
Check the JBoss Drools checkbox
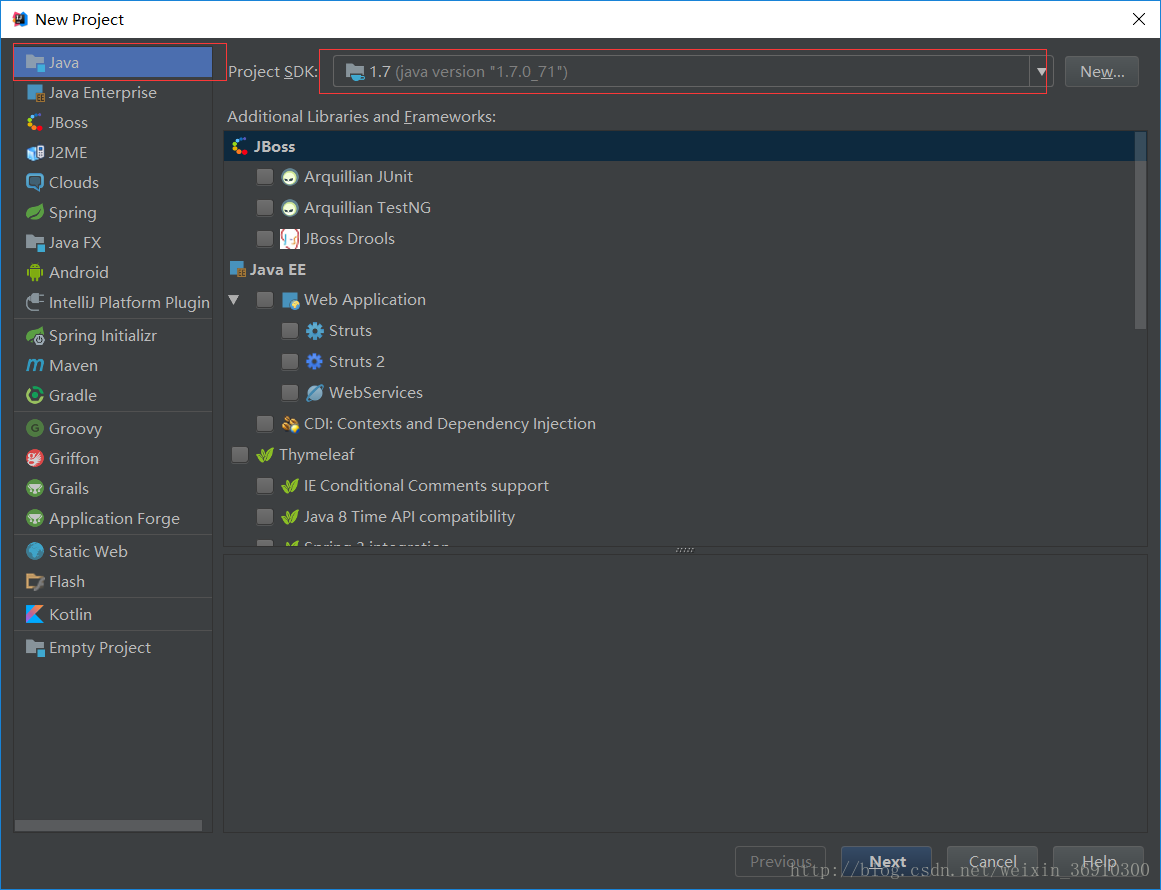264,238
